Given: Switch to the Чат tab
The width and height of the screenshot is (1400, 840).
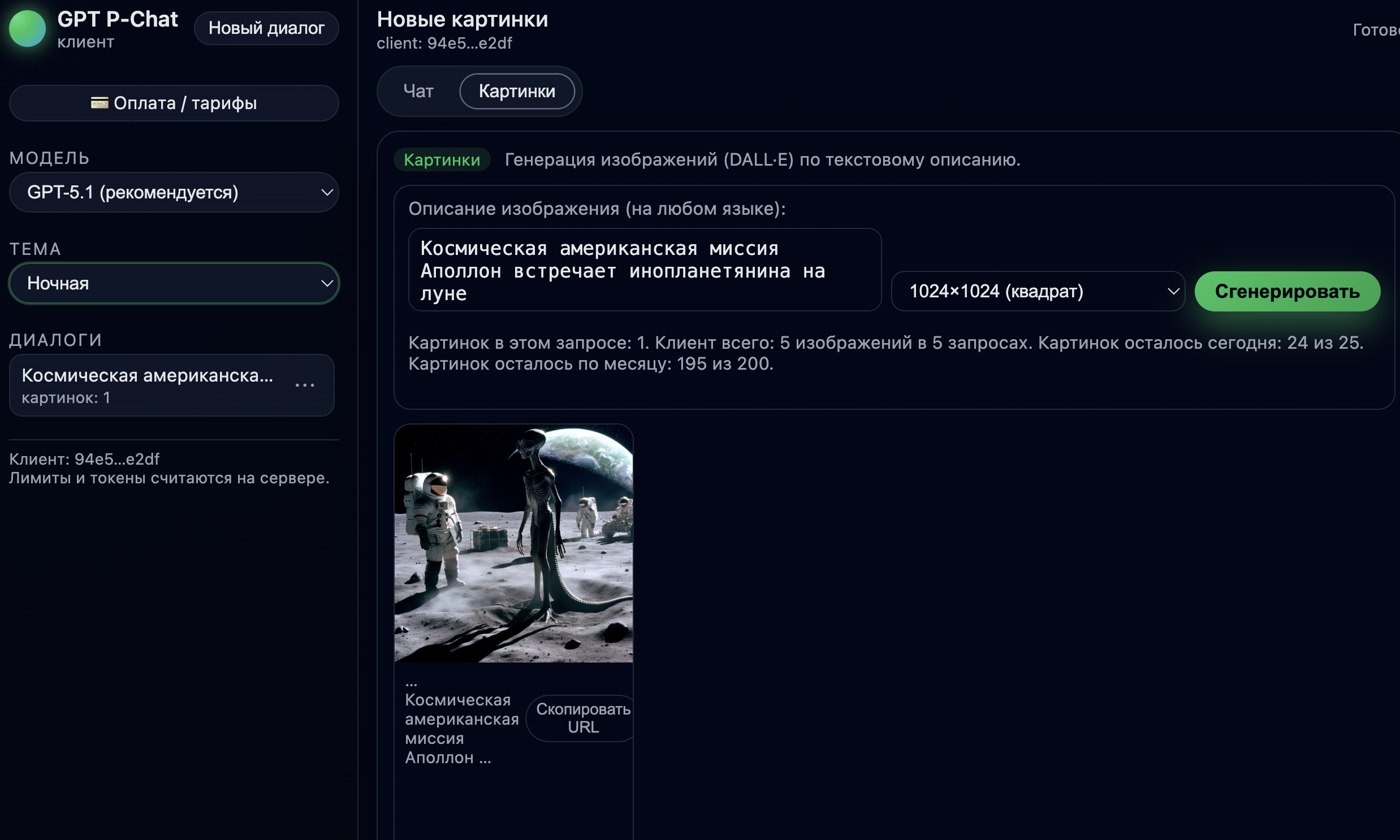Looking at the screenshot, I should 418,91.
